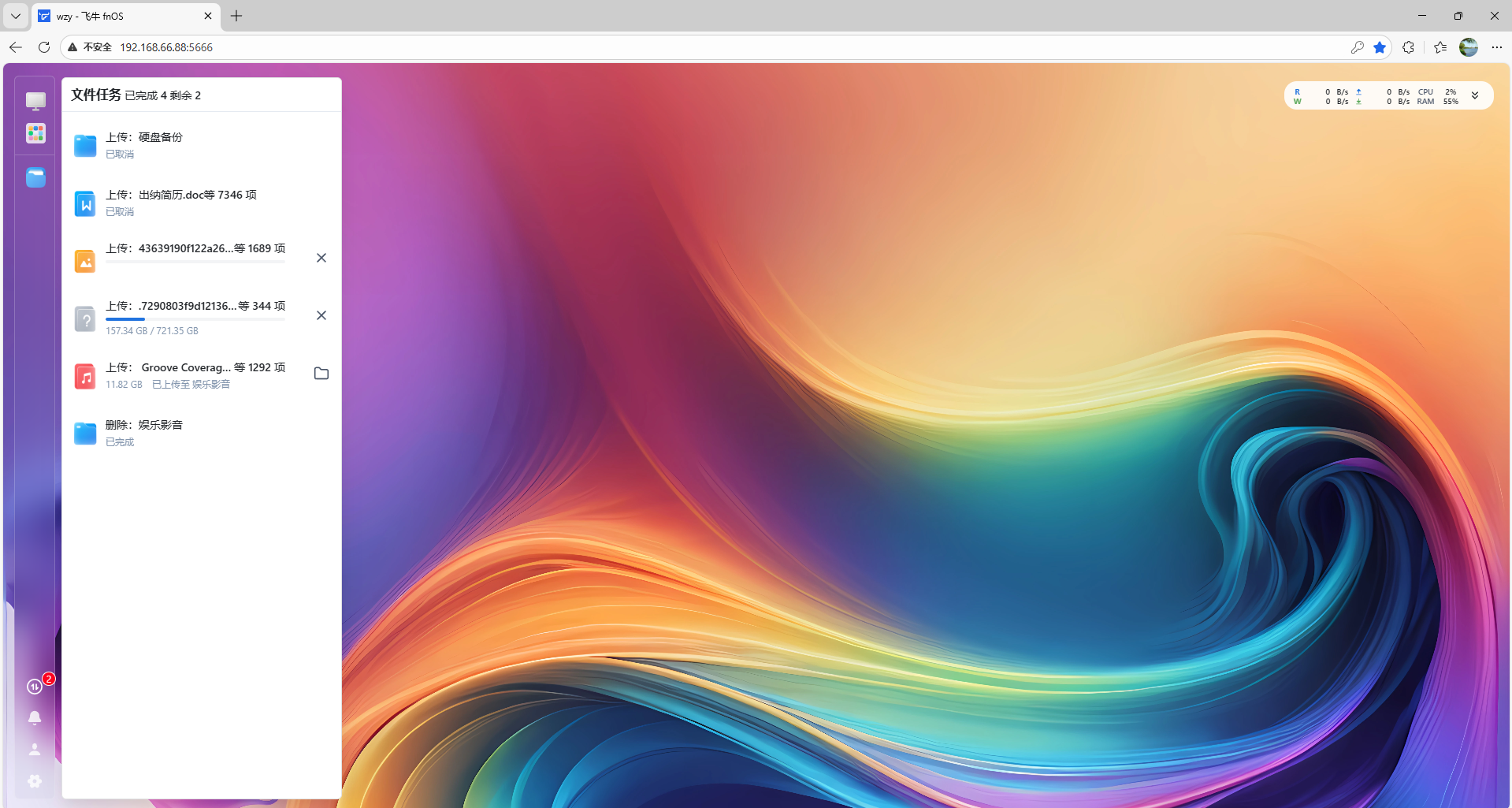Open the app launcher grid icon
The width and height of the screenshot is (1512, 808).
pos(35,133)
